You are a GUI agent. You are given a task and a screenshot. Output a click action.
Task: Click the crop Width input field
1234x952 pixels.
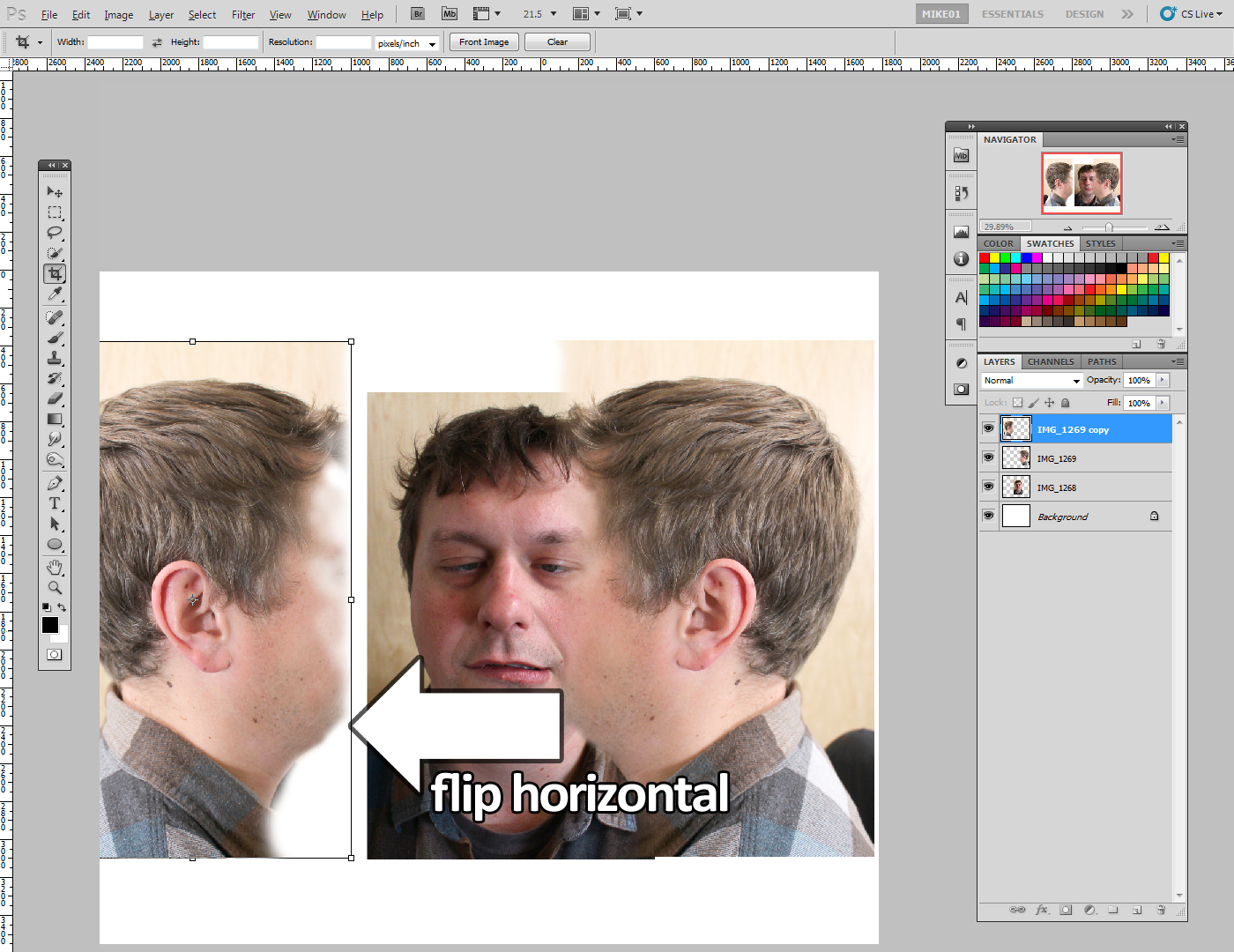[x=115, y=42]
